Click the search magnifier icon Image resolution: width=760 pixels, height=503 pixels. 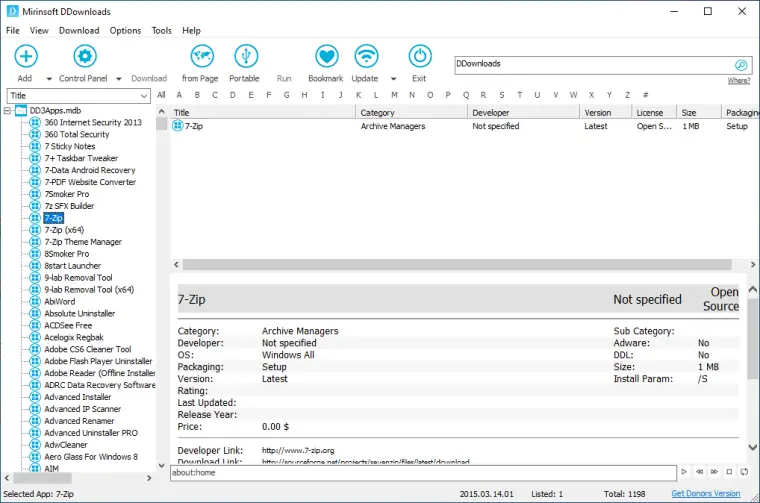click(x=741, y=64)
